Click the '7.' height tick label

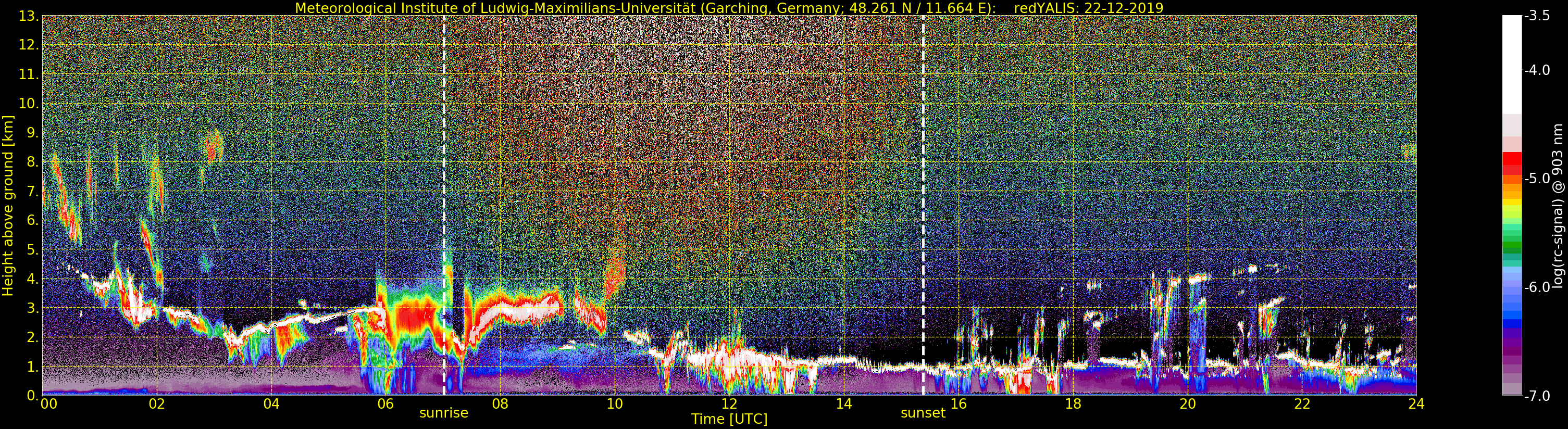pos(33,191)
